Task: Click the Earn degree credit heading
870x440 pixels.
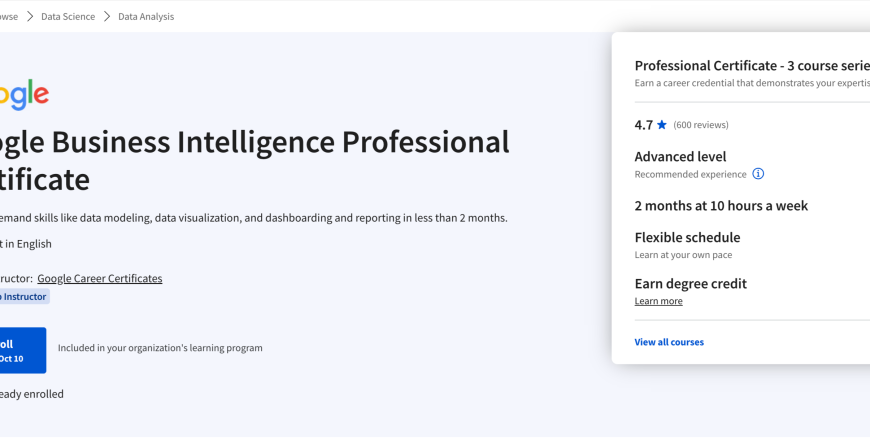Action: [x=691, y=284]
